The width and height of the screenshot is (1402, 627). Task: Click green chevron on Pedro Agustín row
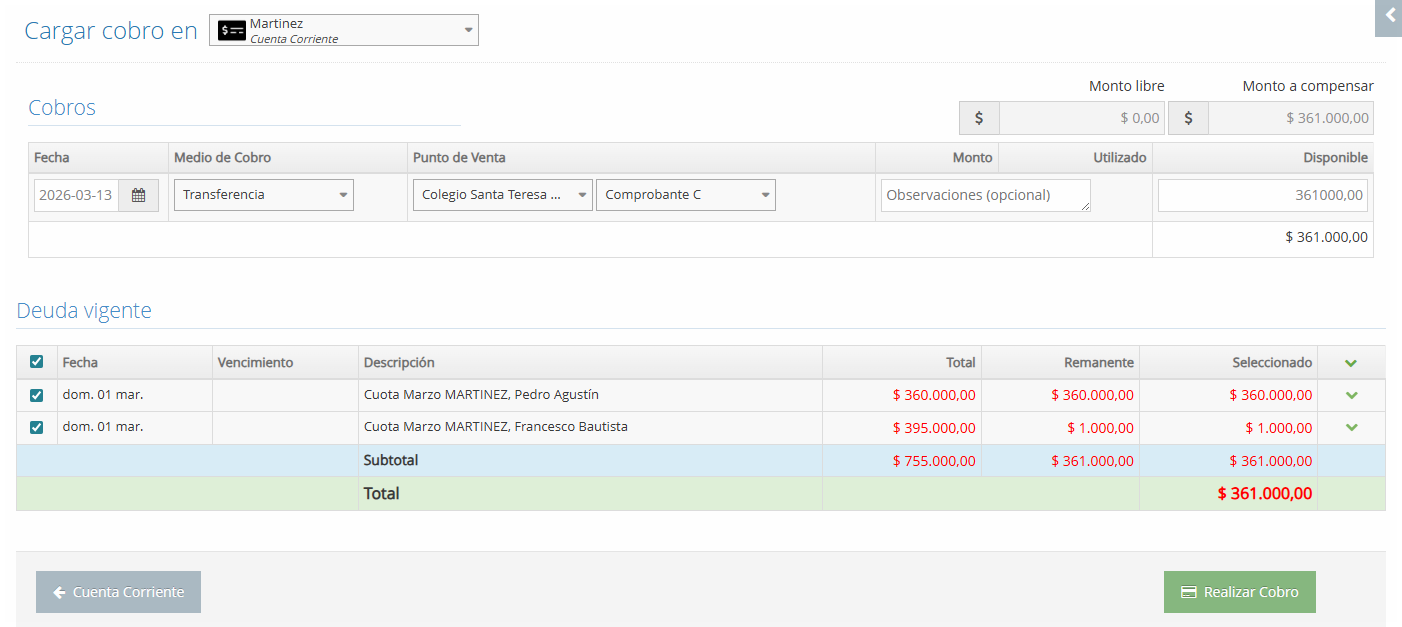coord(1352,395)
